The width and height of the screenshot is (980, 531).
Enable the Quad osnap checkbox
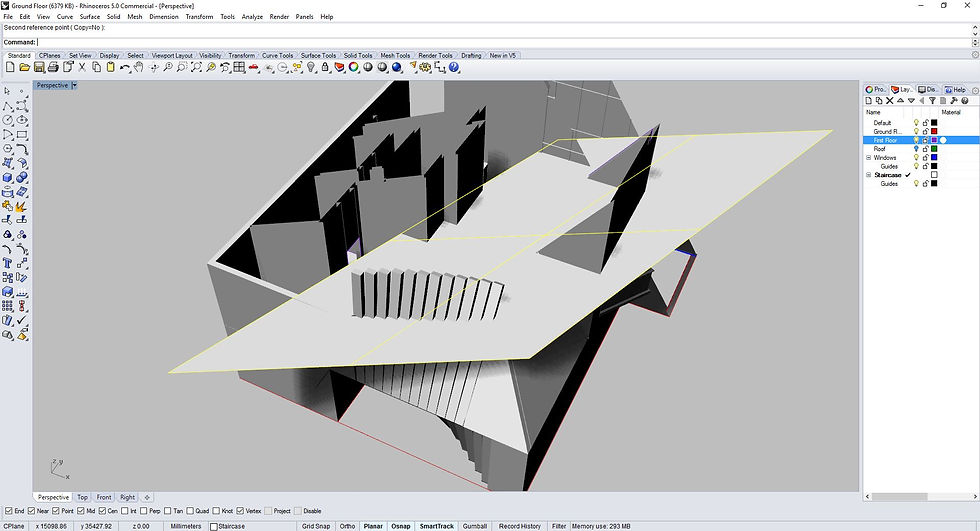tap(190, 511)
